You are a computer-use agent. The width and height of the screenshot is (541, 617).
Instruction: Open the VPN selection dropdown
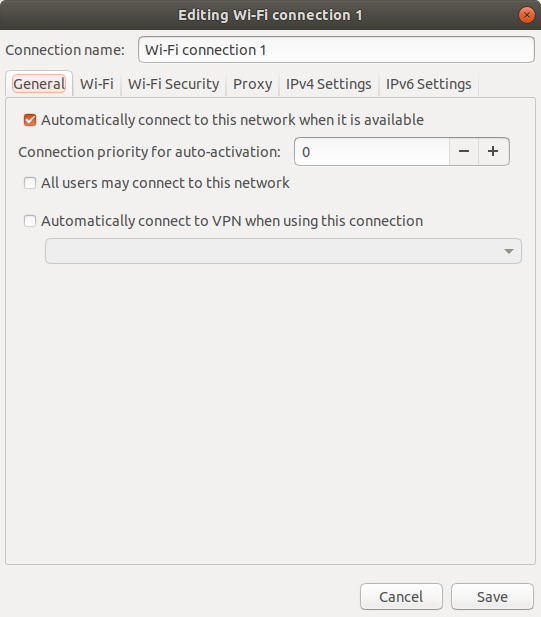point(283,251)
